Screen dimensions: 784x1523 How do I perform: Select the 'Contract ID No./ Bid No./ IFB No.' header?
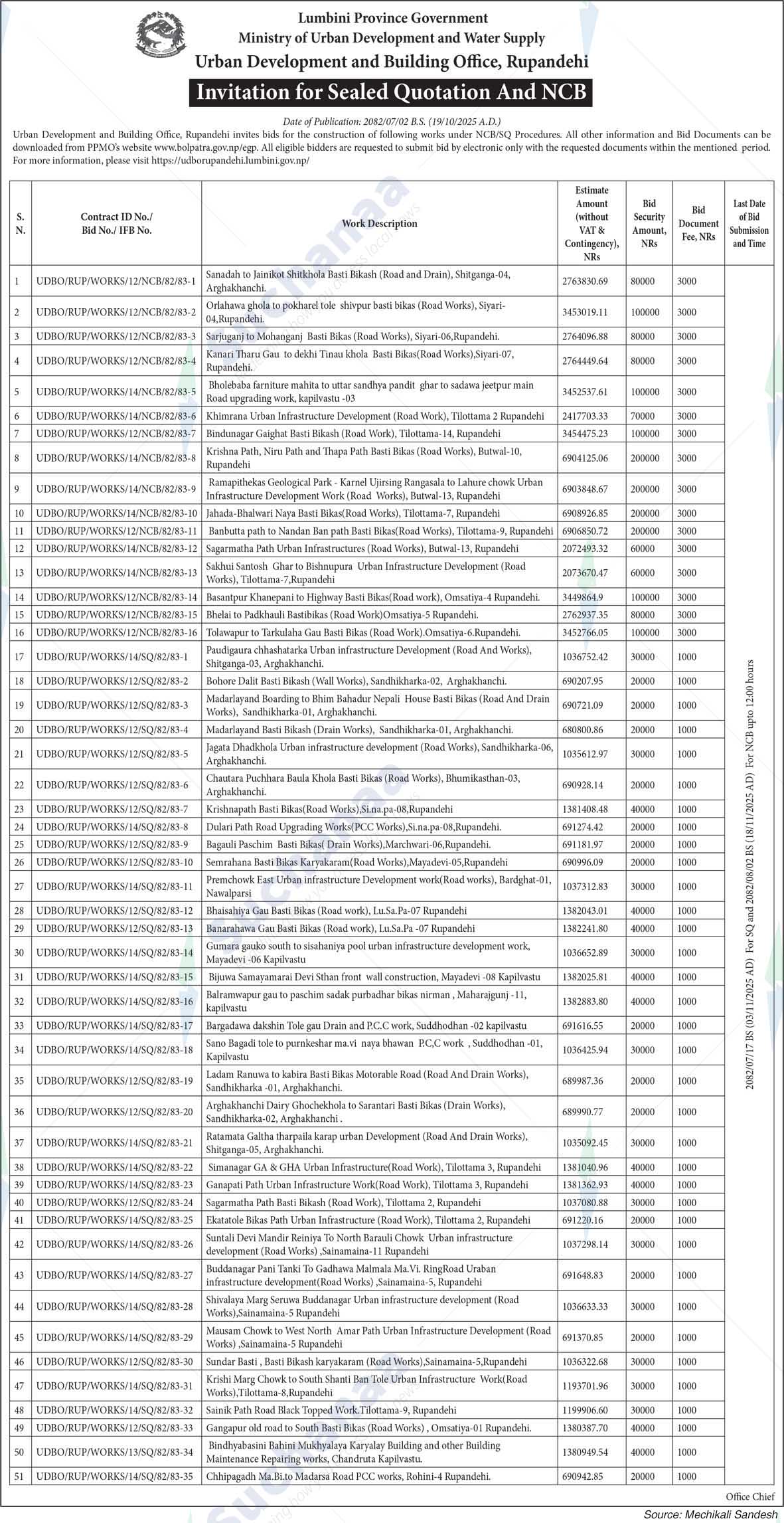tap(116, 223)
